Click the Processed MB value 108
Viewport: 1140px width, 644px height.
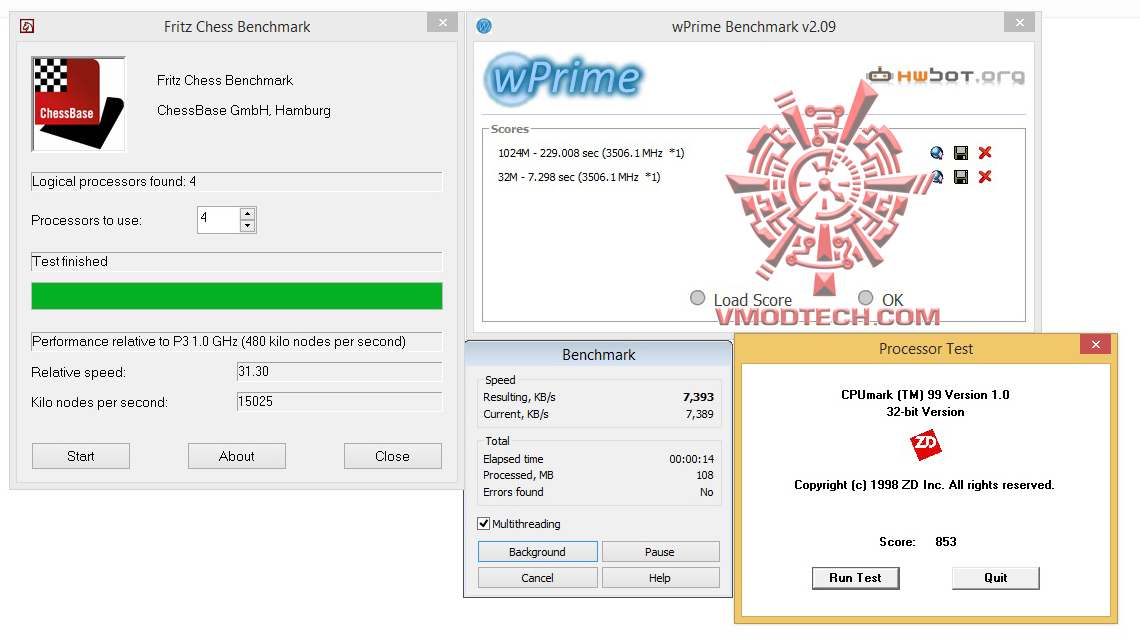pos(705,475)
